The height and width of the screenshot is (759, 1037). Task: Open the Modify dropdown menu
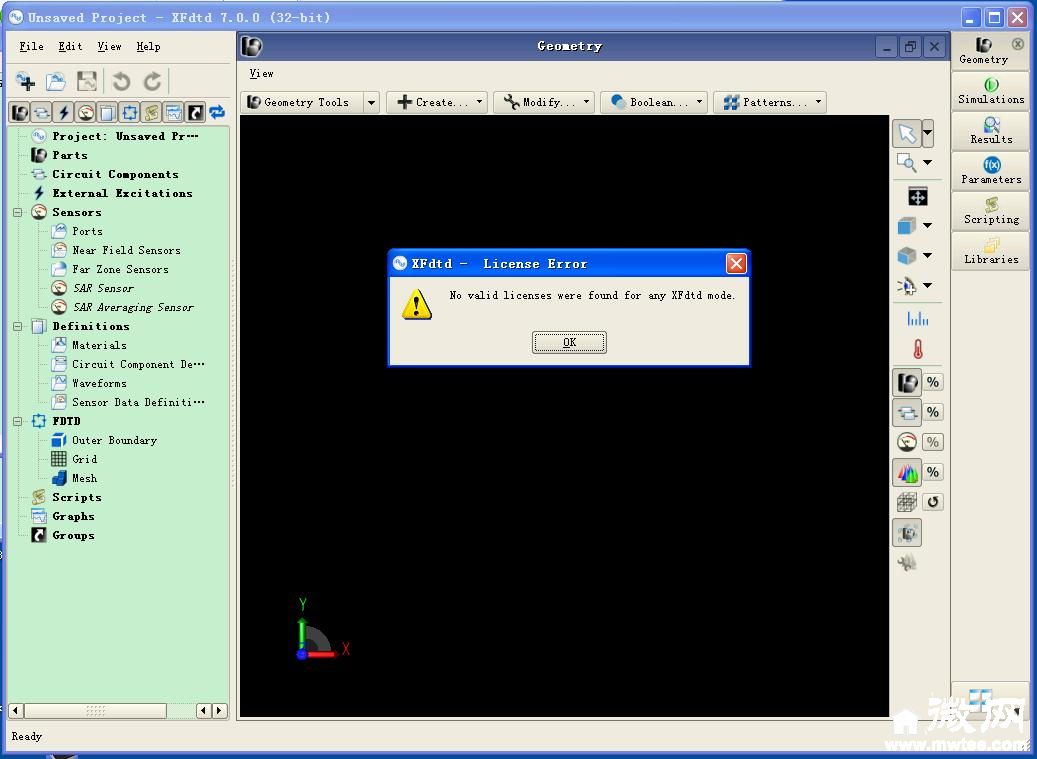click(x=544, y=102)
